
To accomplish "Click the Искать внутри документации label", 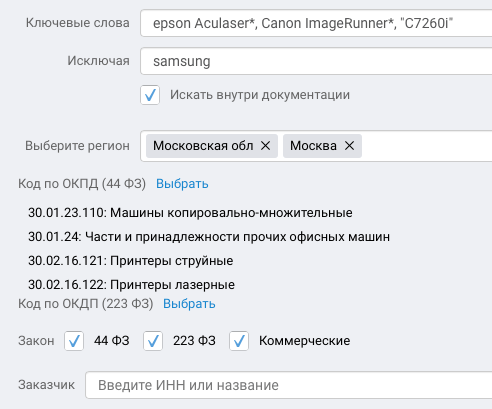I will click(260, 95).
